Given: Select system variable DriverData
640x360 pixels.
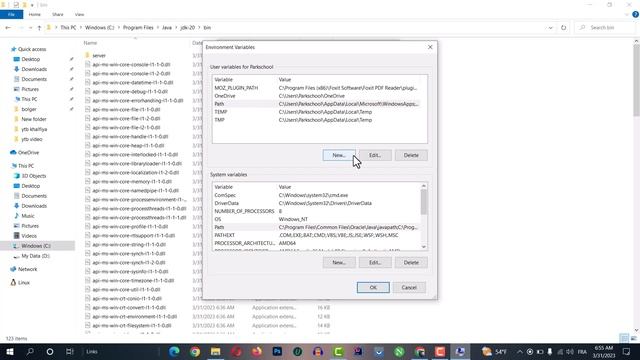Looking at the screenshot, I should [x=316, y=203].
